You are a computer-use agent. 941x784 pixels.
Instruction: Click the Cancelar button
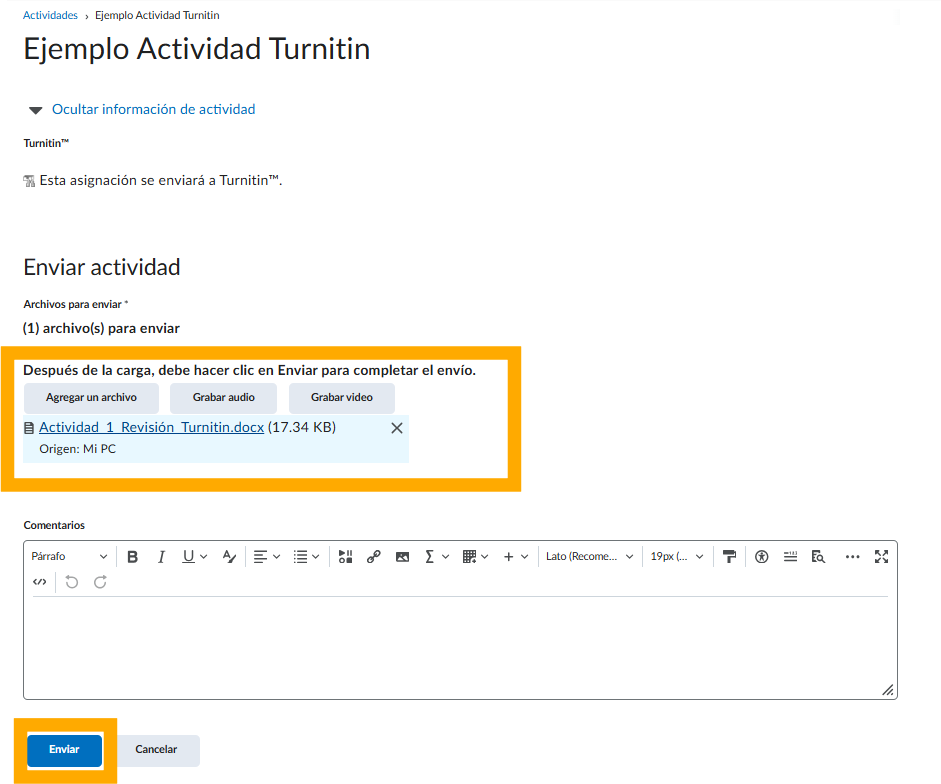pyautogui.click(x=156, y=750)
